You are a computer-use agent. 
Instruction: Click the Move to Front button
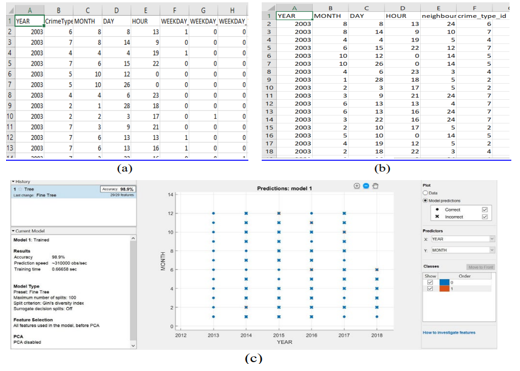pos(480,267)
